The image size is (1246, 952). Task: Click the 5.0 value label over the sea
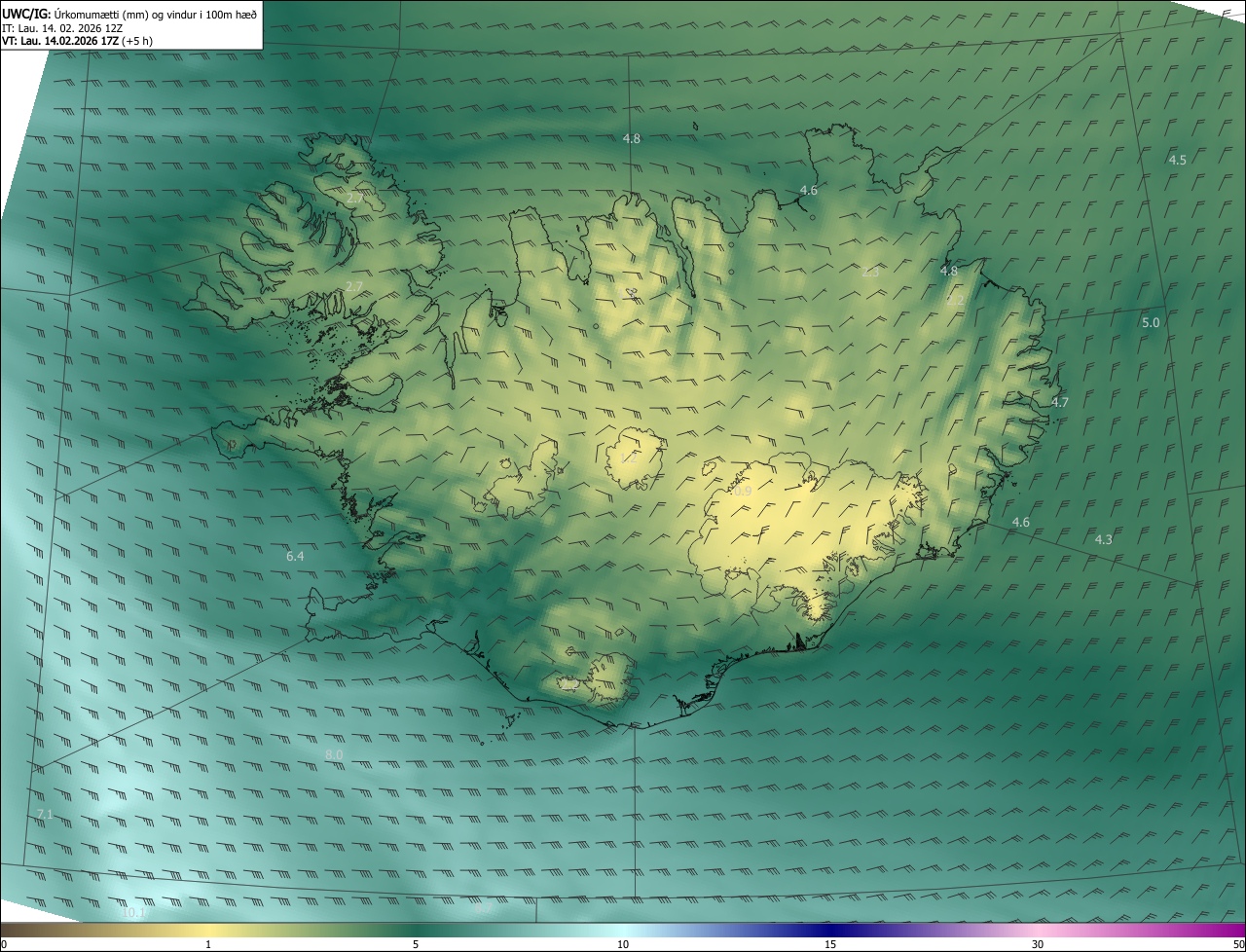1151,322
